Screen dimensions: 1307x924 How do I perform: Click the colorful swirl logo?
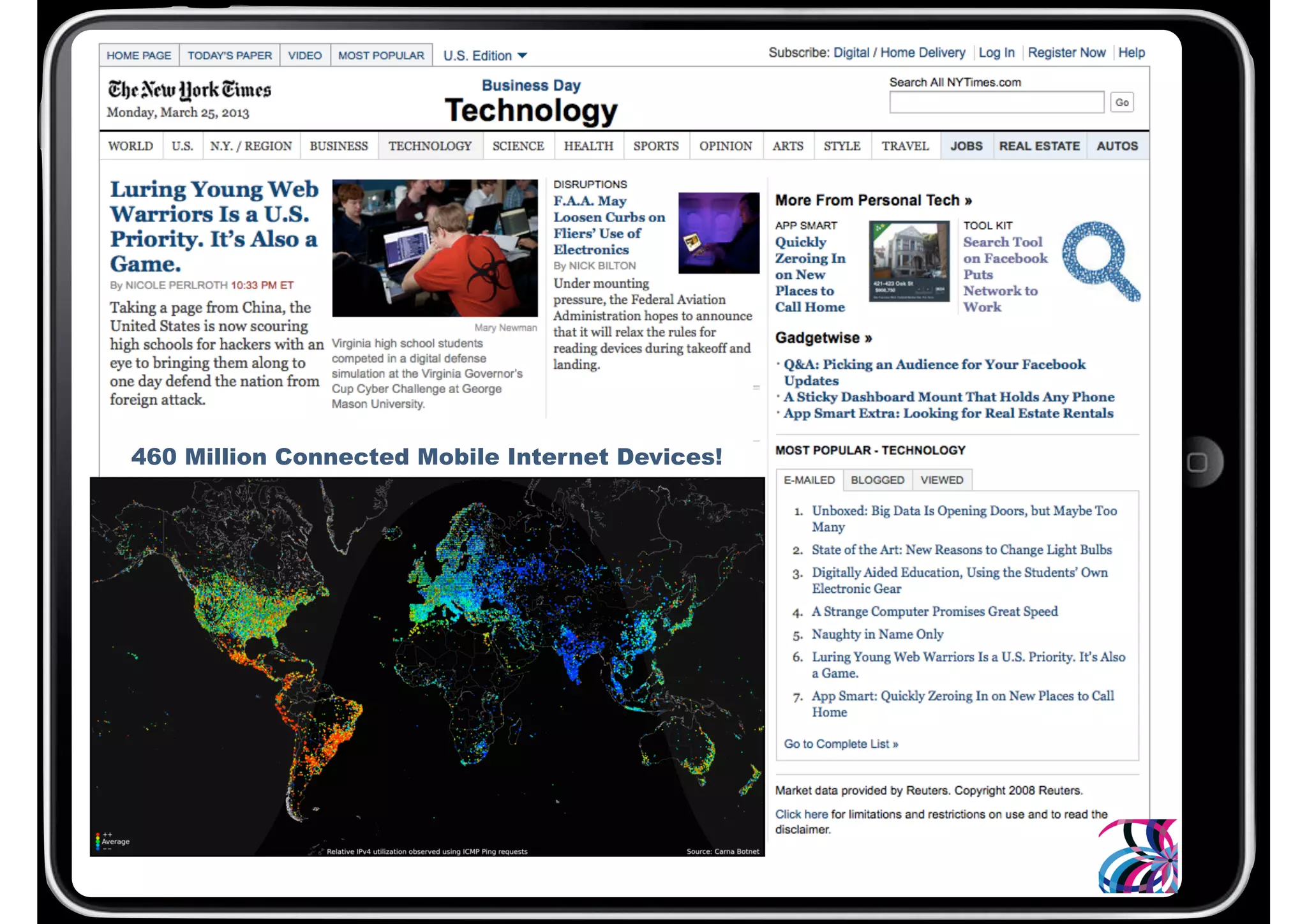[1138, 856]
